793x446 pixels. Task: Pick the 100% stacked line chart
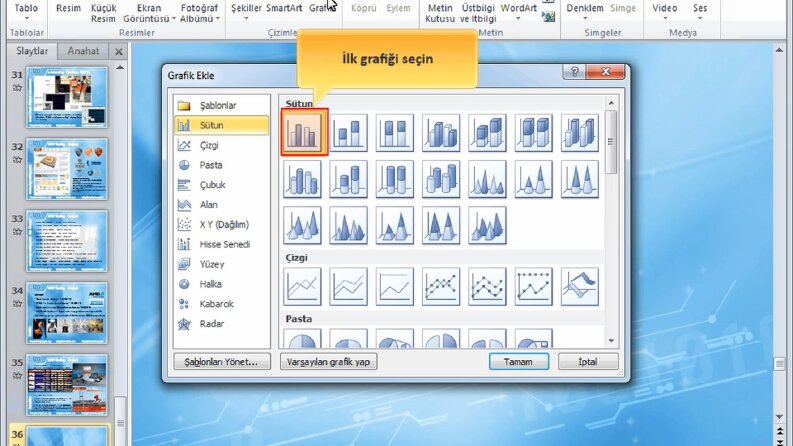[394, 287]
